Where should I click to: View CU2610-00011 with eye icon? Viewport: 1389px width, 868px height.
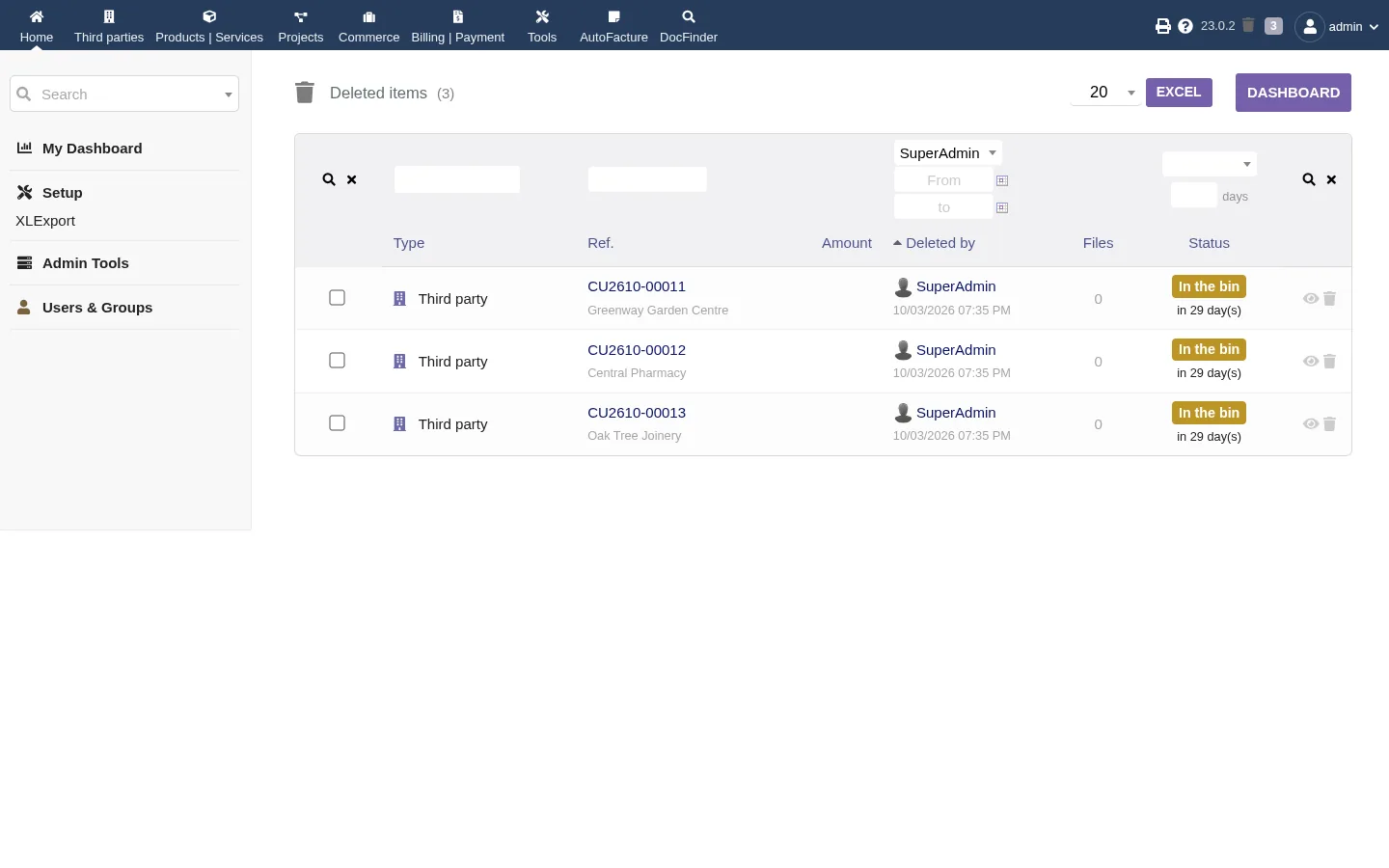pyautogui.click(x=1310, y=299)
